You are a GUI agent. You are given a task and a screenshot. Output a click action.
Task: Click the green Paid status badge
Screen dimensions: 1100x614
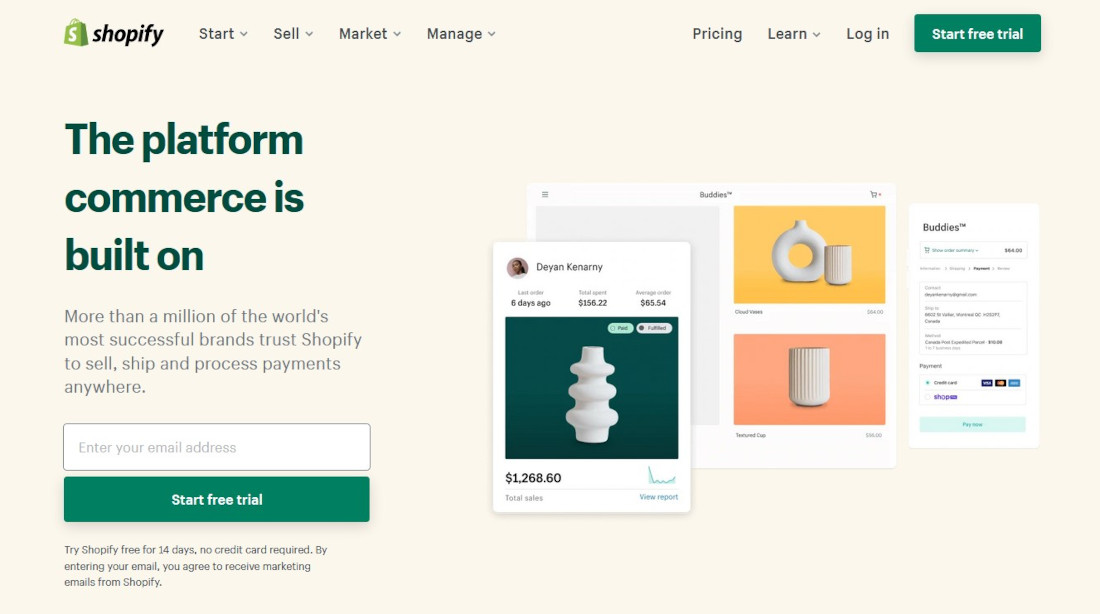coord(620,328)
